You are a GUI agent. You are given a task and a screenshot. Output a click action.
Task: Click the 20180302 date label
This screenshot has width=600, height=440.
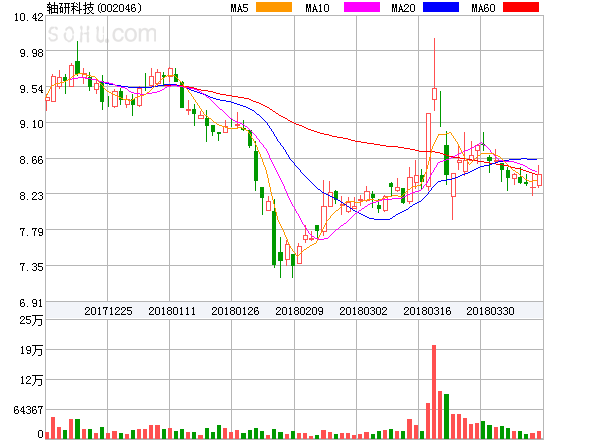[x=363, y=311]
